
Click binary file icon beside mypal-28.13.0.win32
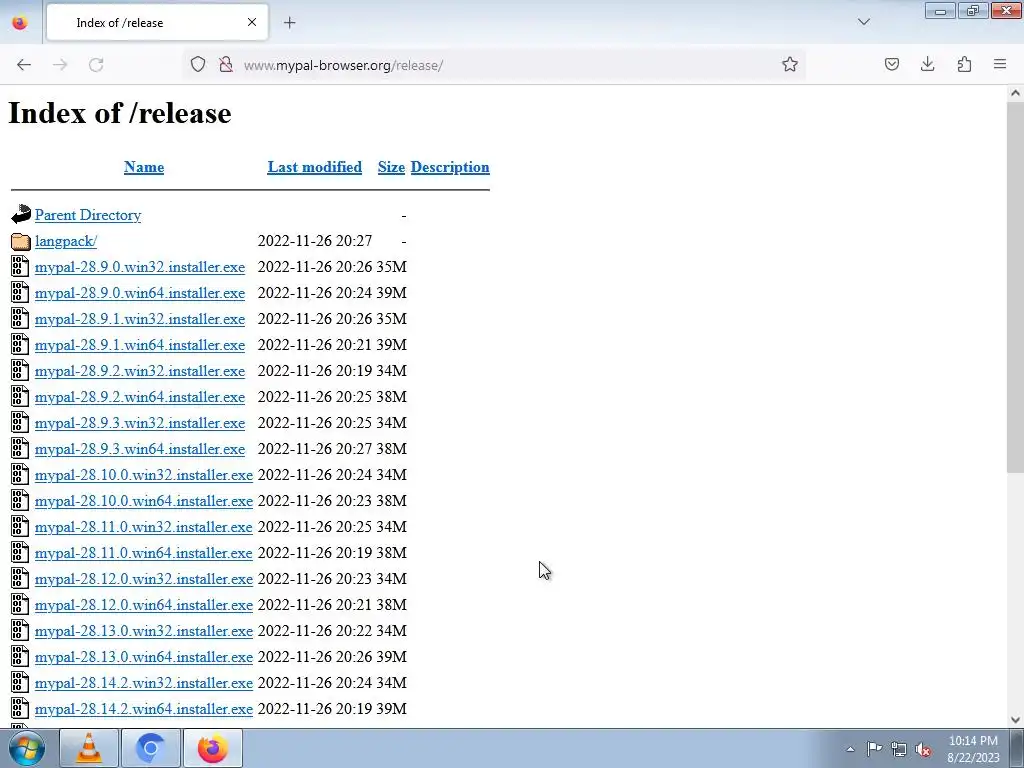click(20, 630)
